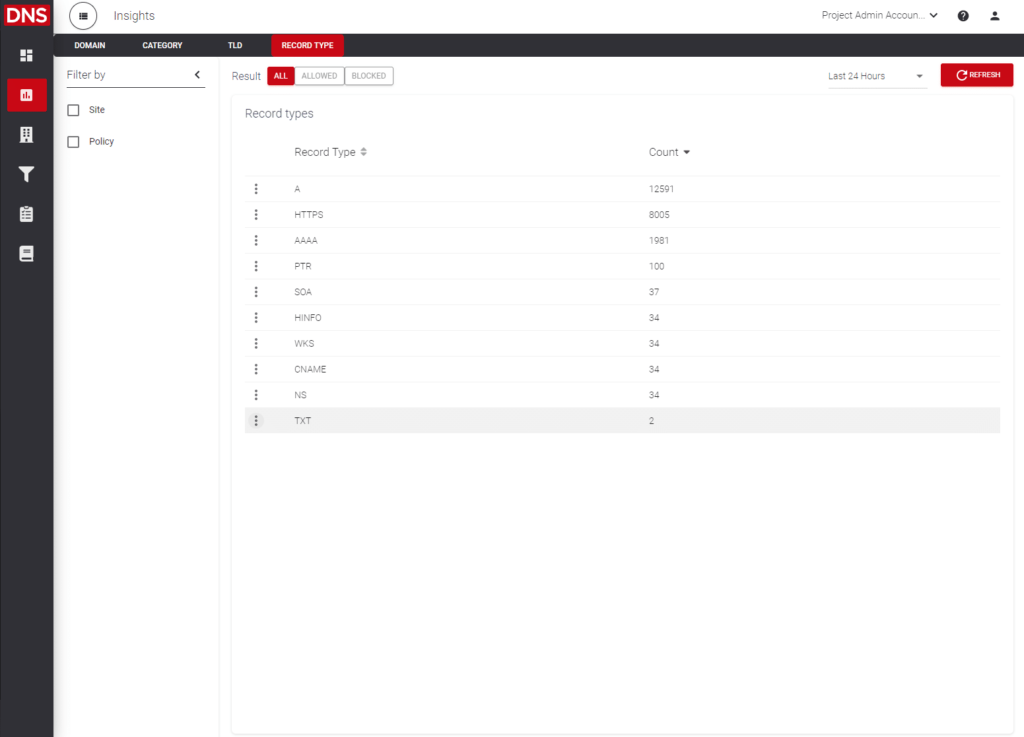This screenshot has height=737, width=1024.
Task: Open the building sites icon in the sidebar
Action: 26,134
